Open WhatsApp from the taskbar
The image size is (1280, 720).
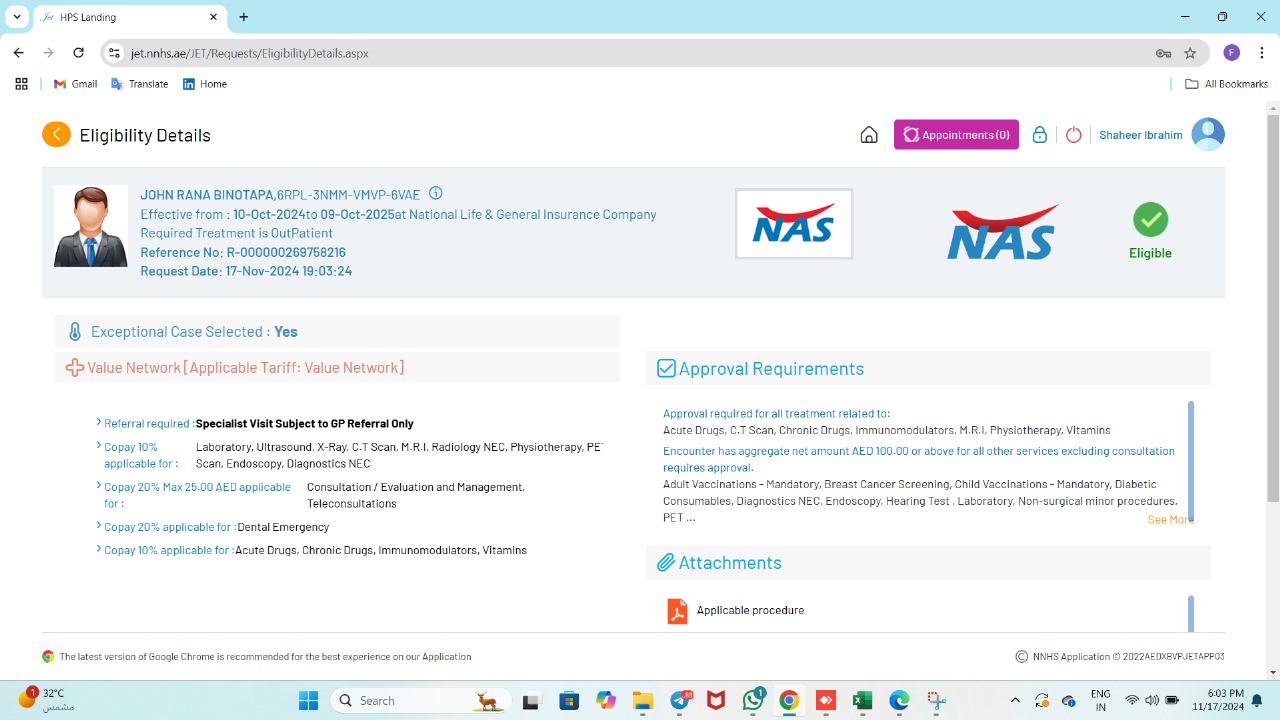point(753,700)
